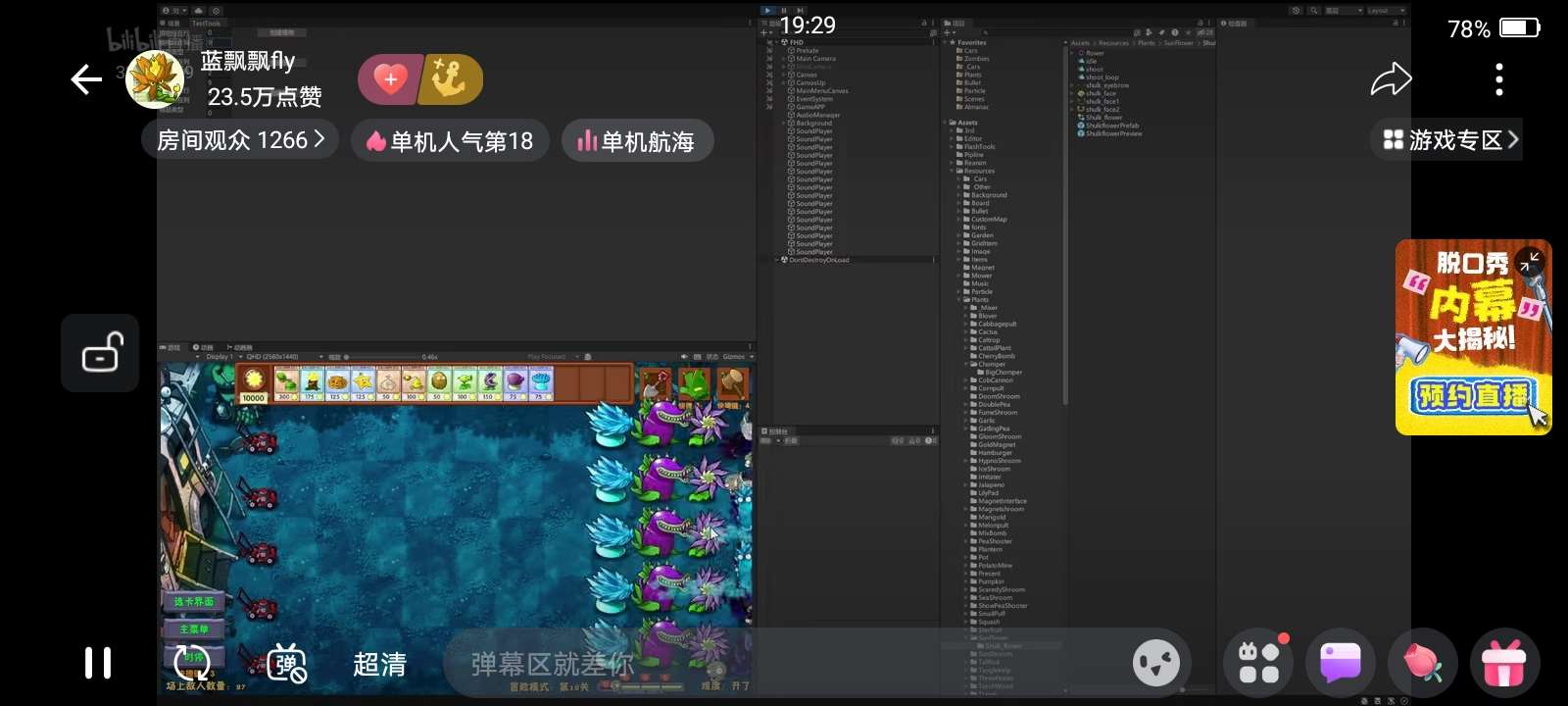The image size is (1568, 706).
Task: Click the in-game 选卡界面 button
Action: pos(194,601)
